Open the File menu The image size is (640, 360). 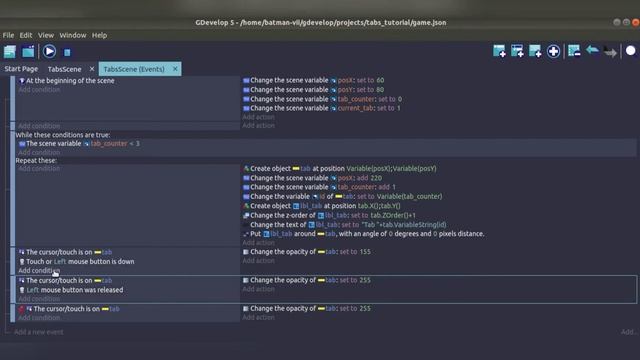[8, 36]
